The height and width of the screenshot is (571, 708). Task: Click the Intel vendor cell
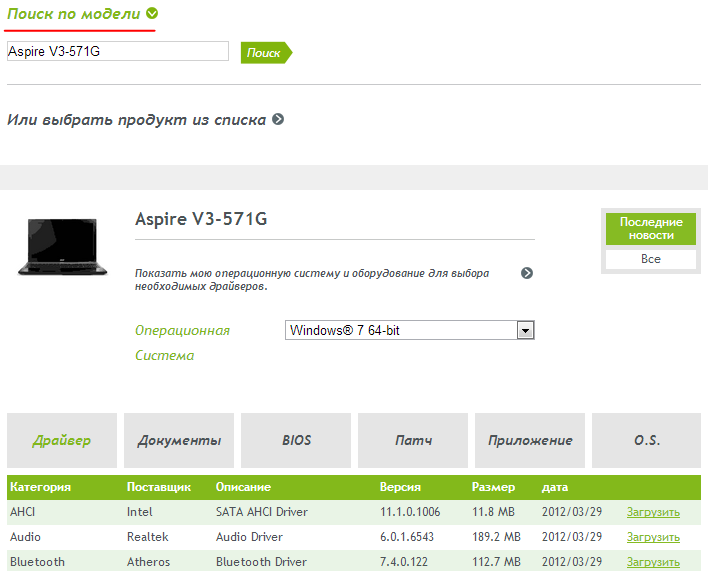pos(140,512)
